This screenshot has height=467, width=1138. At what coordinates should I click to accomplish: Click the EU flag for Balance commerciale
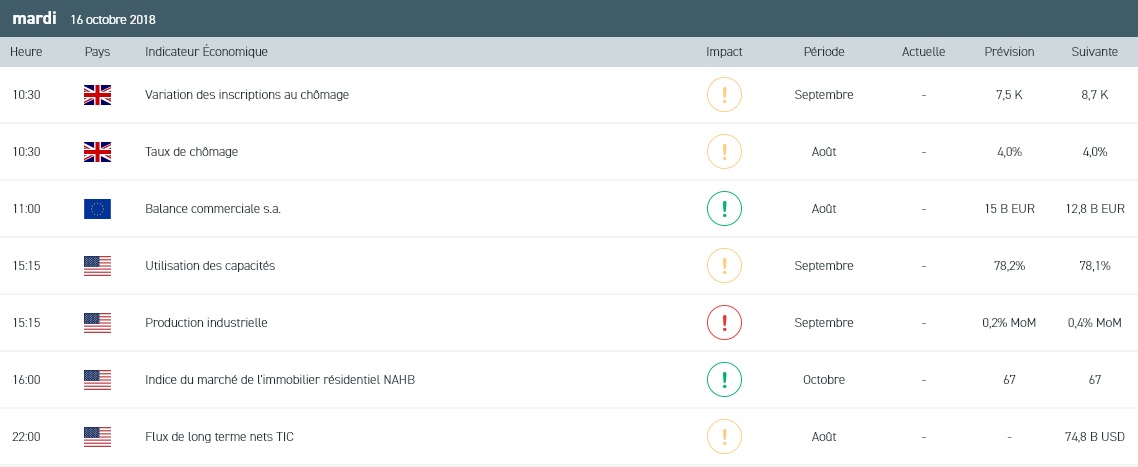tap(97, 209)
